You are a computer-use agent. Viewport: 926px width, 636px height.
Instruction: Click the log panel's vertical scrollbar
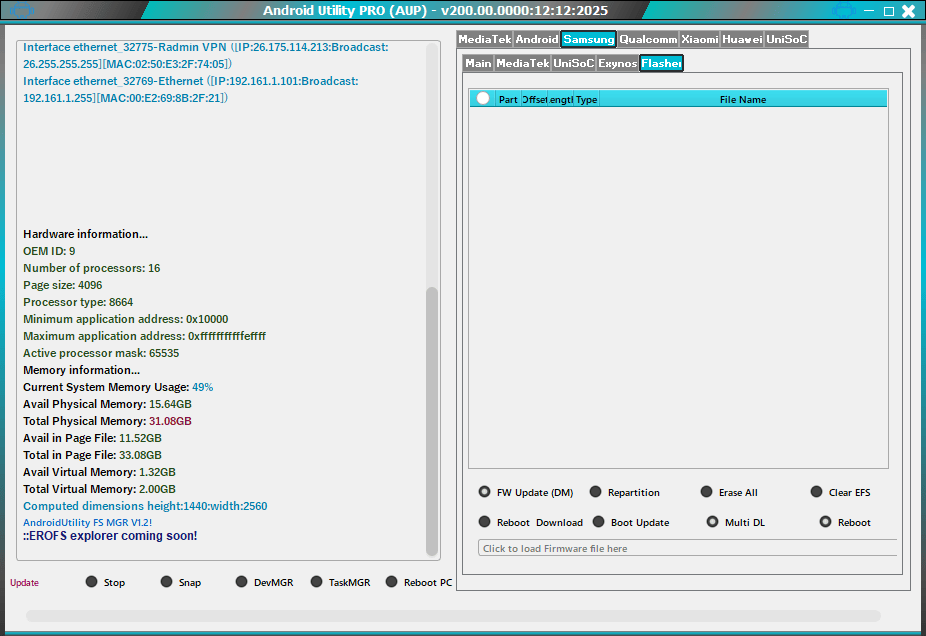click(x=432, y=420)
